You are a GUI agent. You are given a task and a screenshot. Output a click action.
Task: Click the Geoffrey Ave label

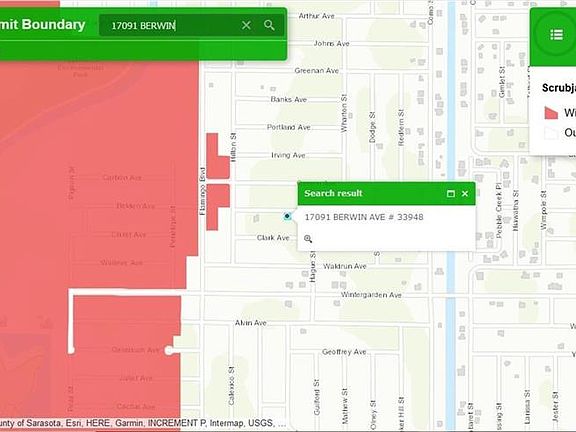(344, 352)
